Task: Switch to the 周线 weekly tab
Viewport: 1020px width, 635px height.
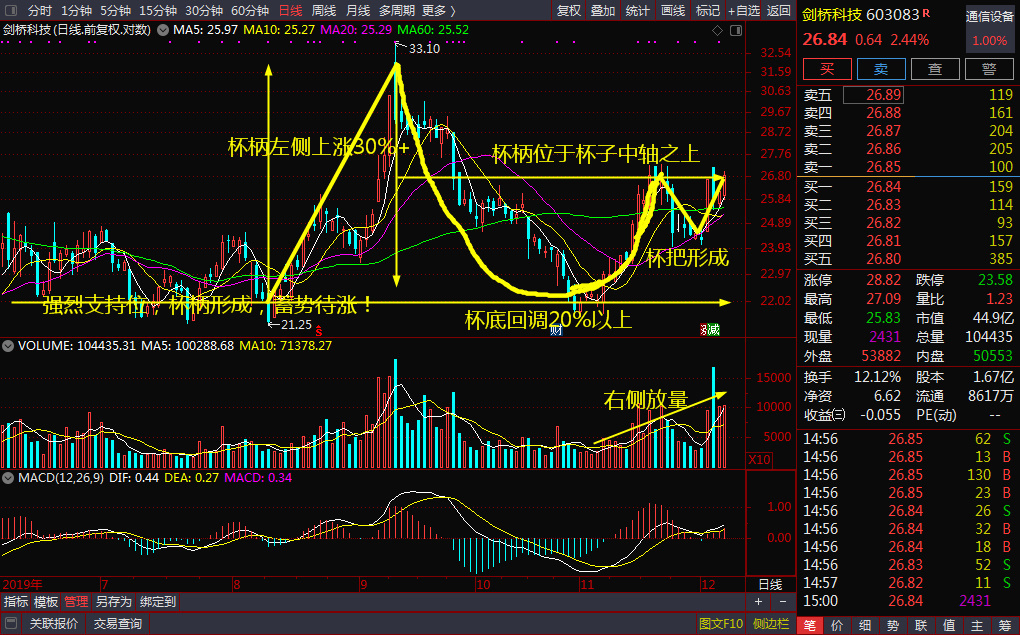Action: 324,10
